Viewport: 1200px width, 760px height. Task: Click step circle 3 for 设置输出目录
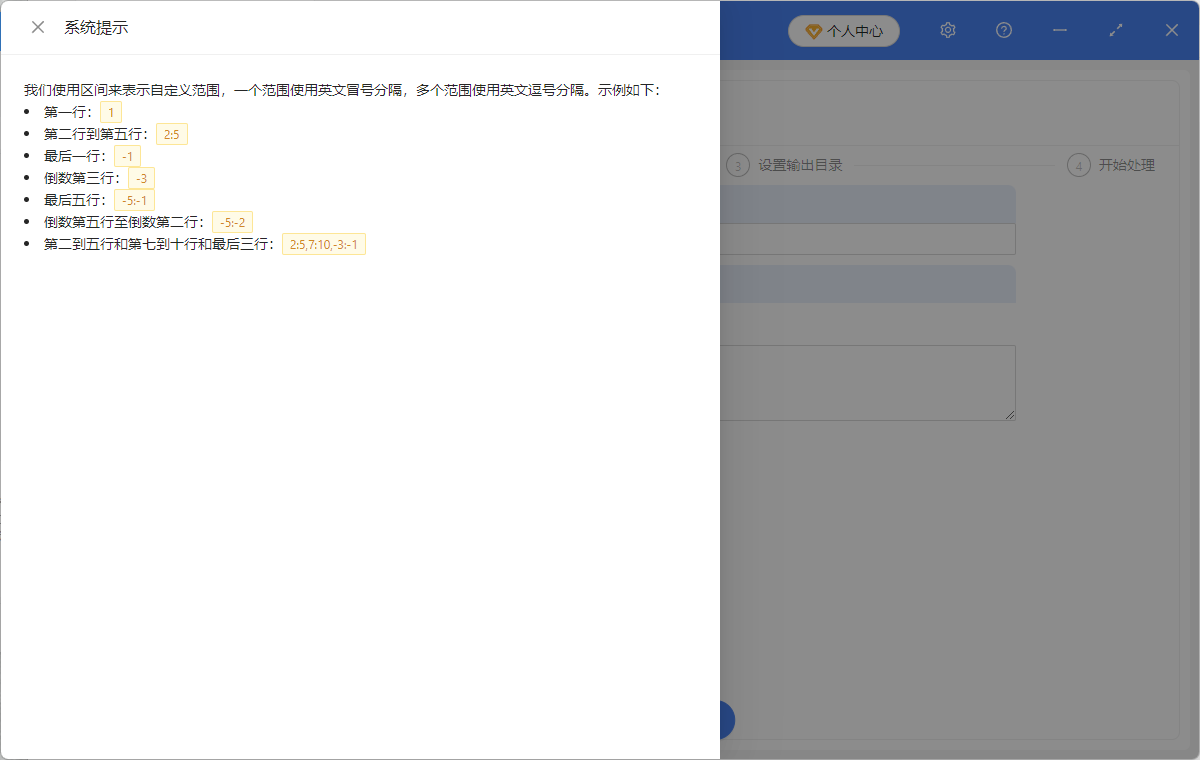pos(737,164)
